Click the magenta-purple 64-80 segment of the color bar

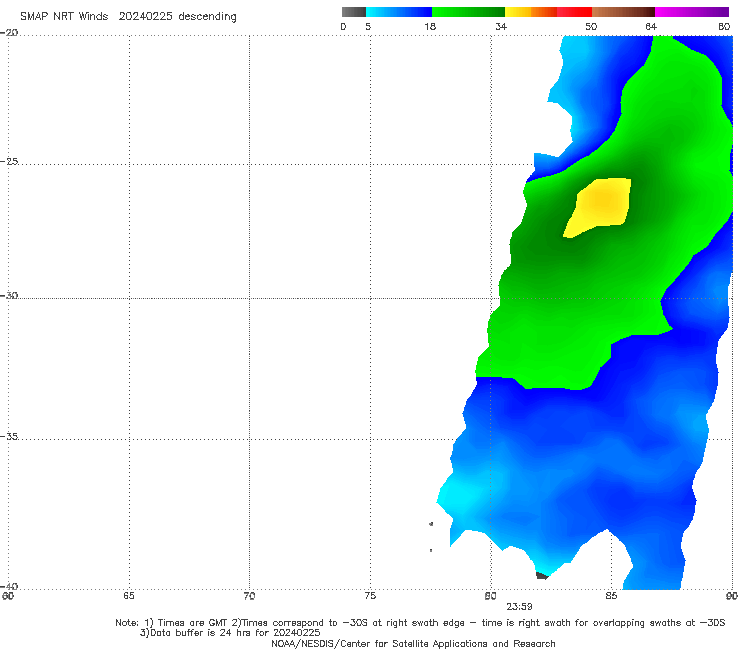tap(692, 12)
